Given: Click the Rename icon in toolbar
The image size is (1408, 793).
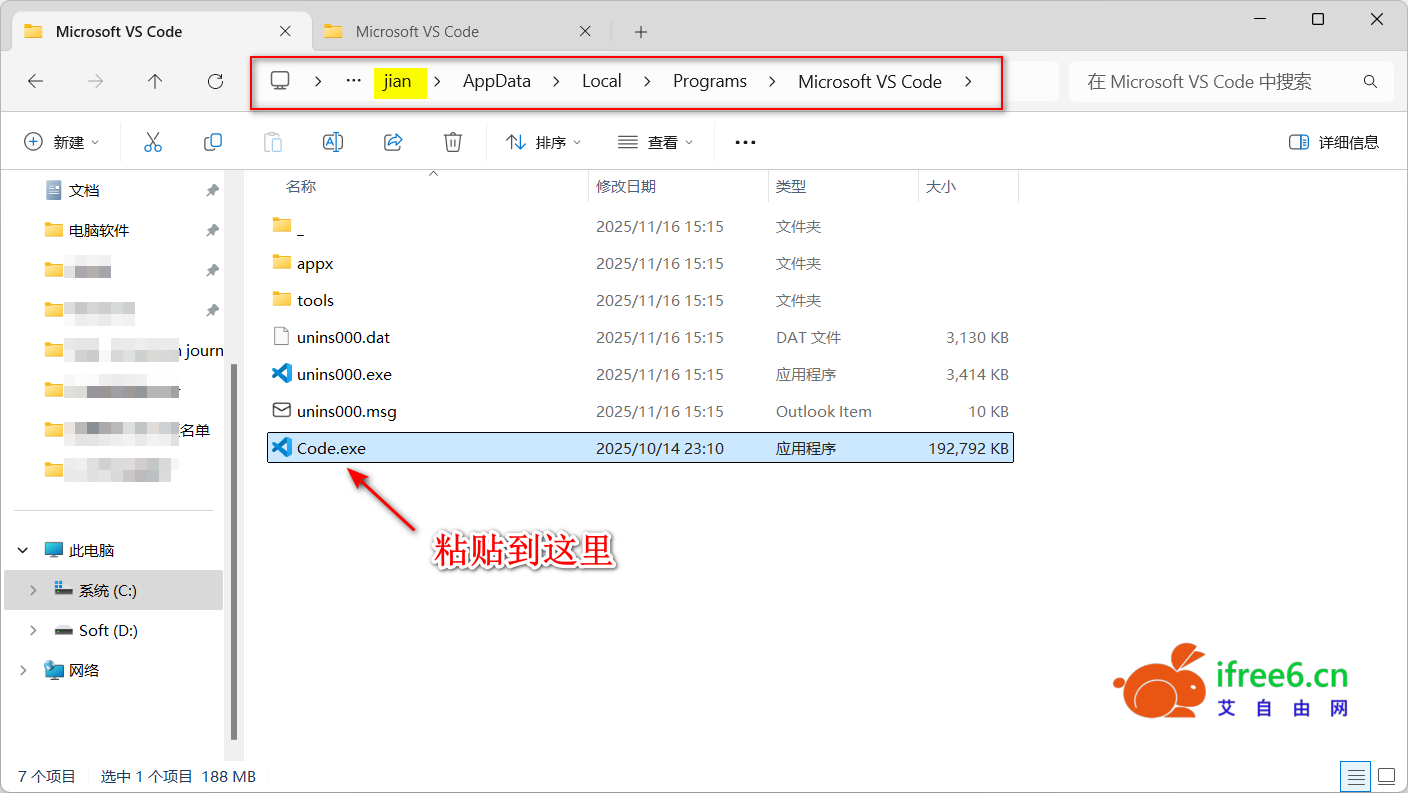Looking at the screenshot, I should point(333,142).
